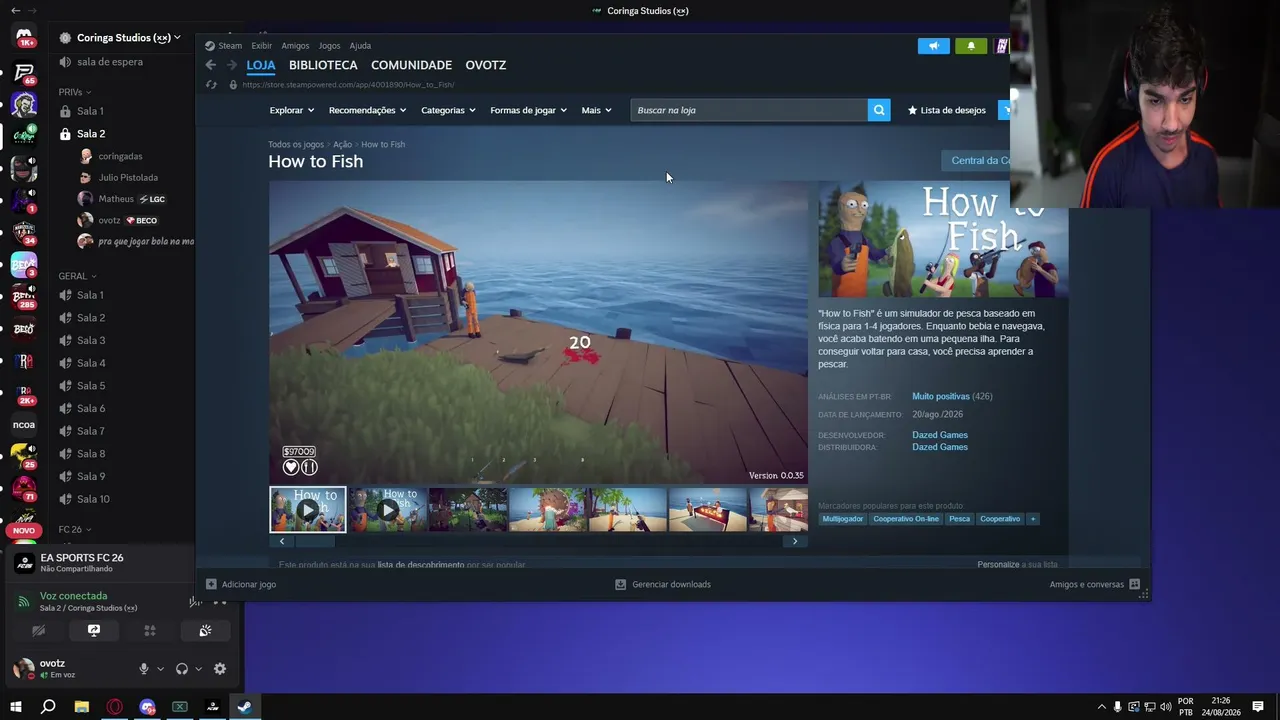The width and height of the screenshot is (1280, 720).
Task: Click Cooperativo On-line tag
Action: 906,519
